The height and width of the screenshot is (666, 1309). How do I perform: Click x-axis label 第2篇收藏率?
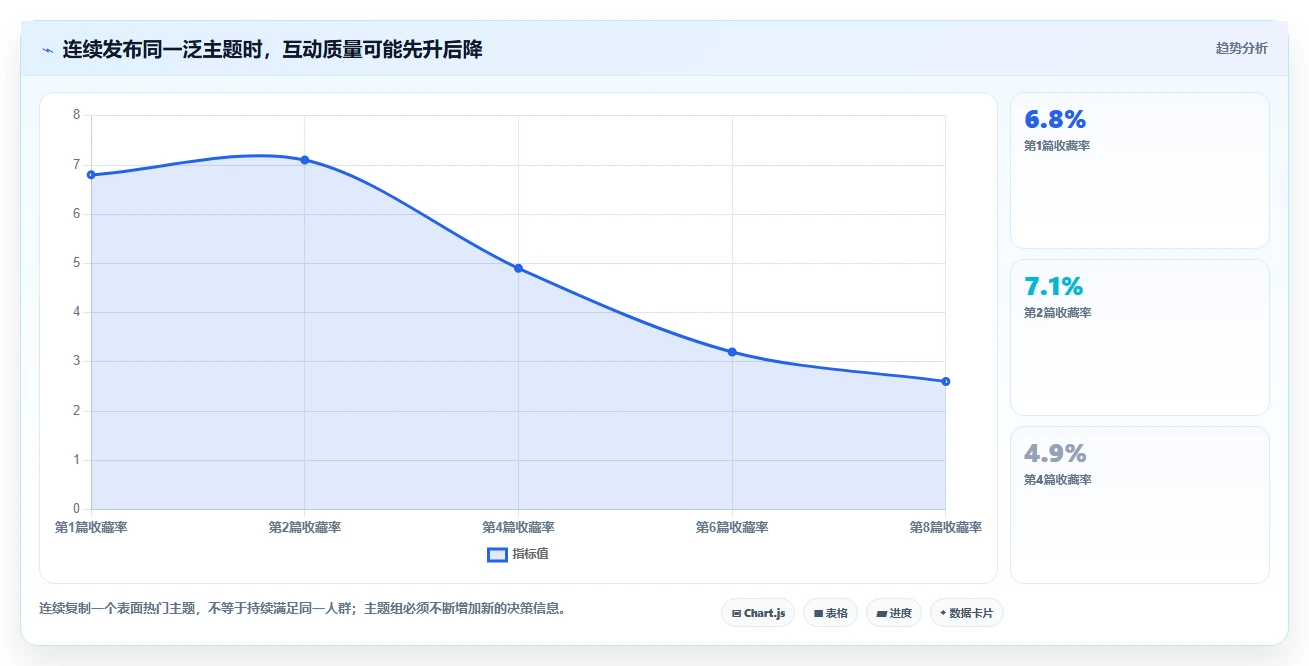pyautogui.click(x=305, y=527)
